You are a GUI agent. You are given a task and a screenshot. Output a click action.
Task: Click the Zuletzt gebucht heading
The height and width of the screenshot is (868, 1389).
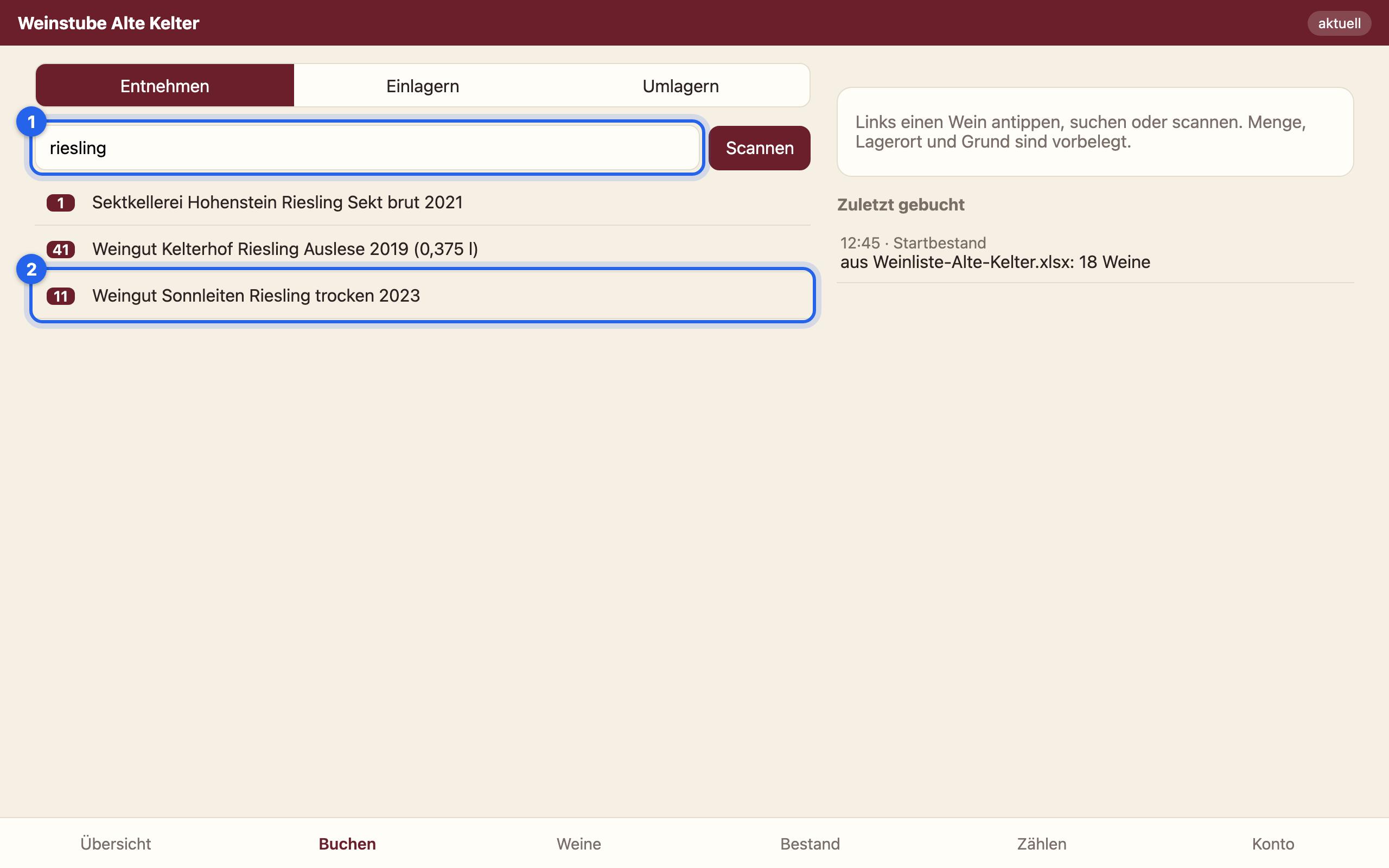(x=901, y=205)
